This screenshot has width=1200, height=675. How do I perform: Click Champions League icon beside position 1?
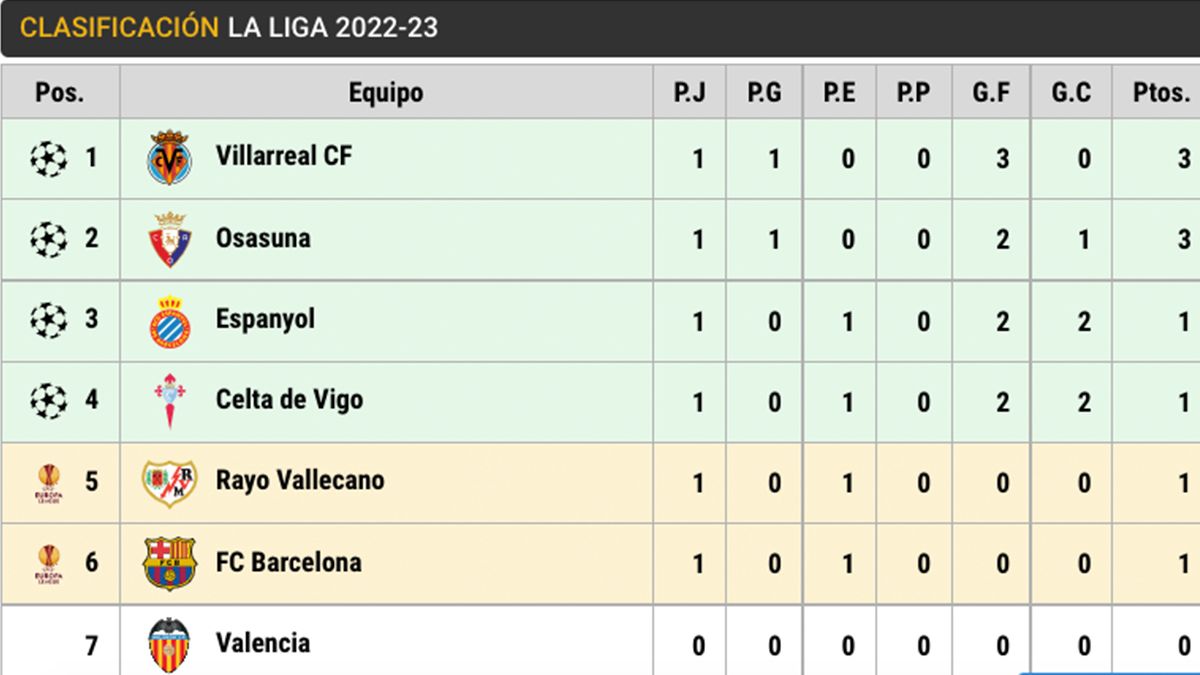pyautogui.click(x=48, y=158)
